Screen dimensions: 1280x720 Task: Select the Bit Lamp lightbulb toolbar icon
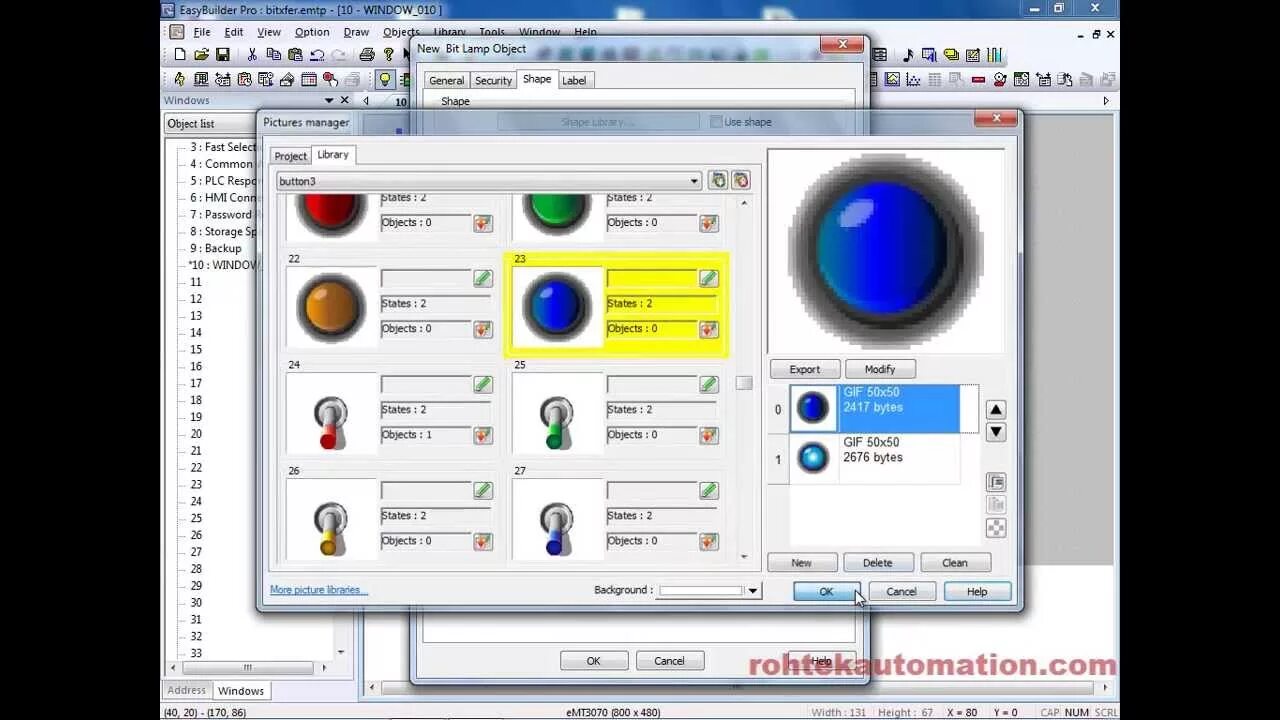pos(385,79)
